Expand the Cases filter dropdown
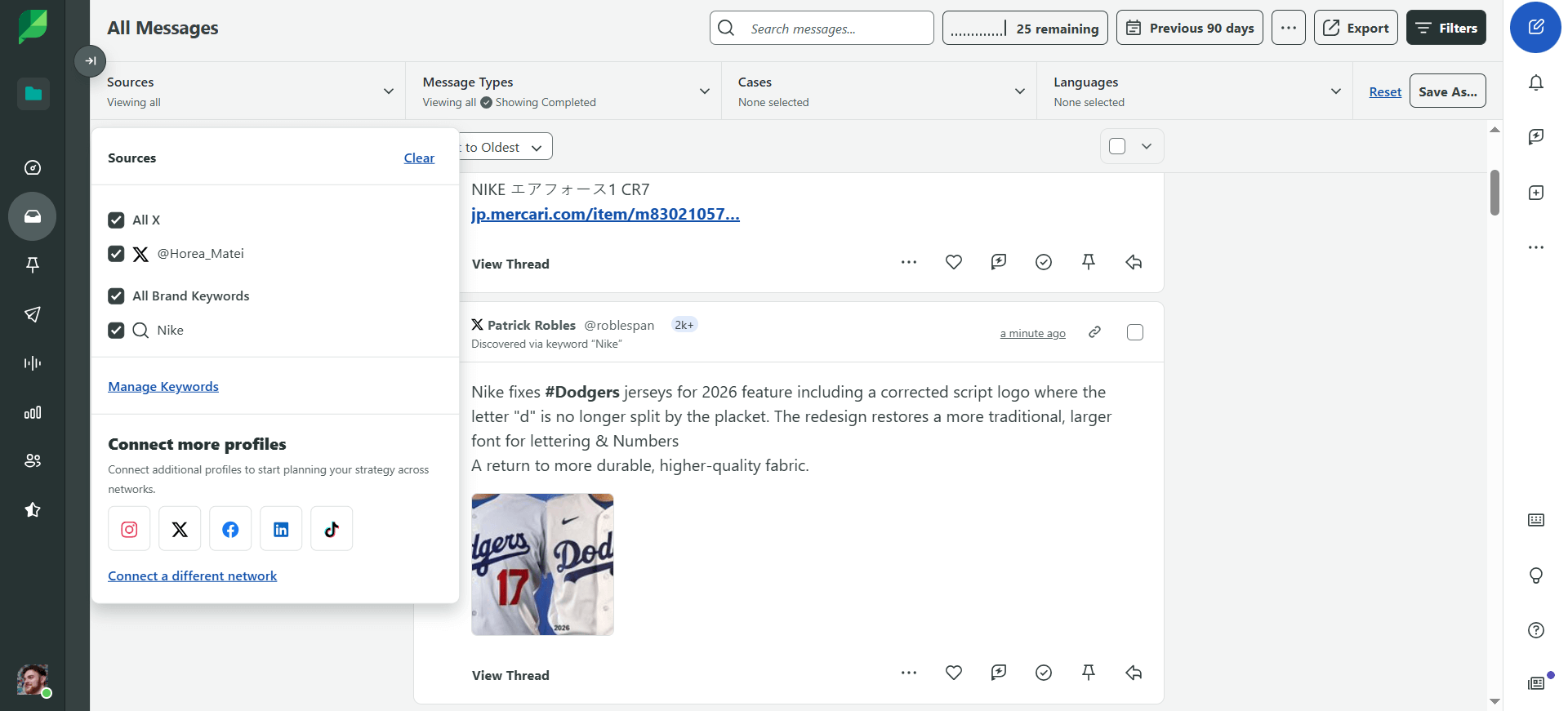 tap(880, 91)
